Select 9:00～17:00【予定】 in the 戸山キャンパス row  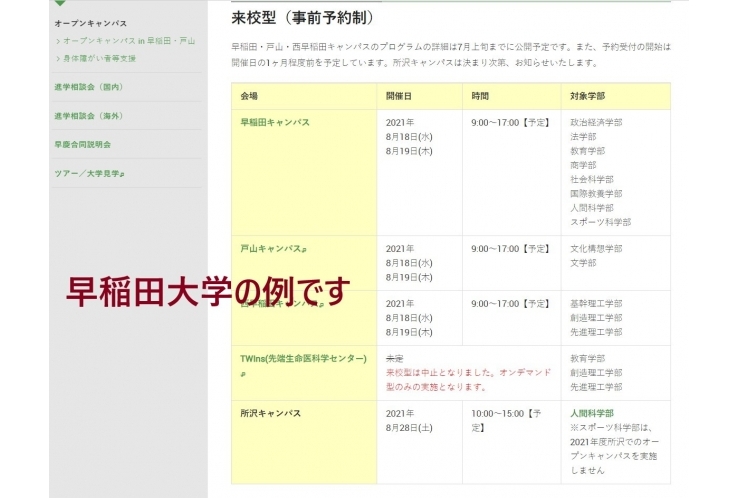point(511,249)
